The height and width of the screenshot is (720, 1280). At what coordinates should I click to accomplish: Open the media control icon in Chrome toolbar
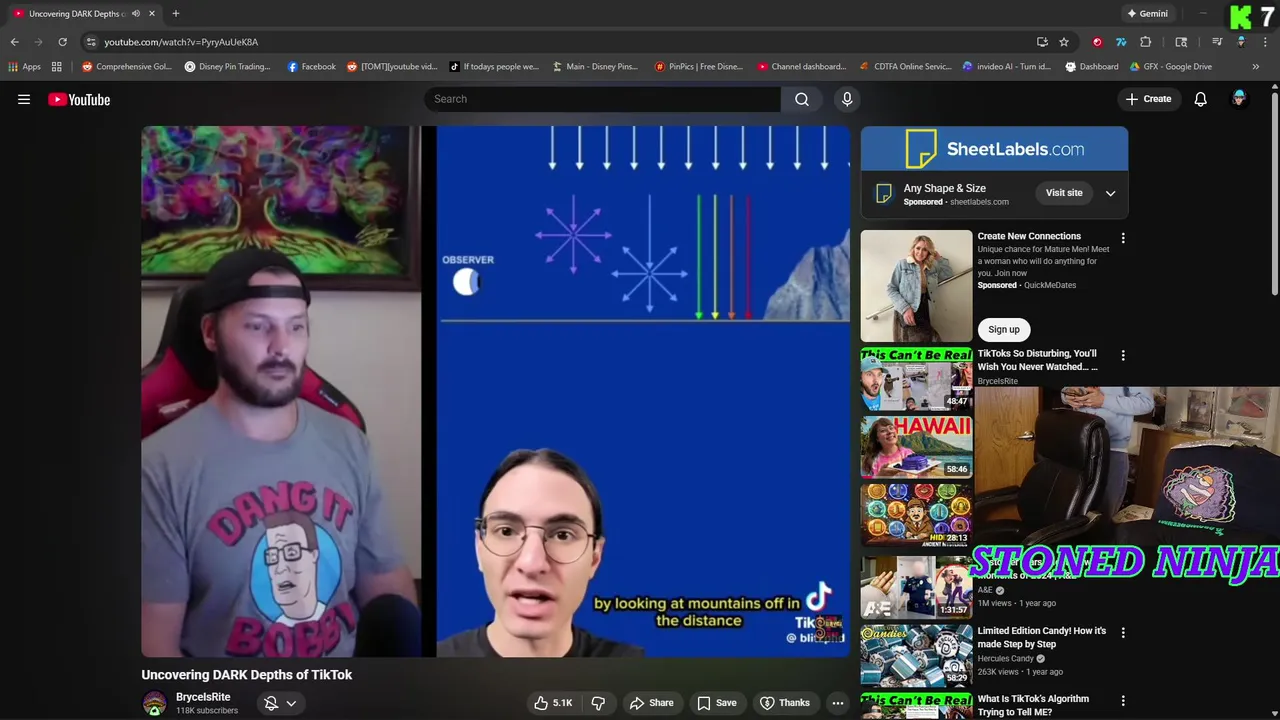1217,42
